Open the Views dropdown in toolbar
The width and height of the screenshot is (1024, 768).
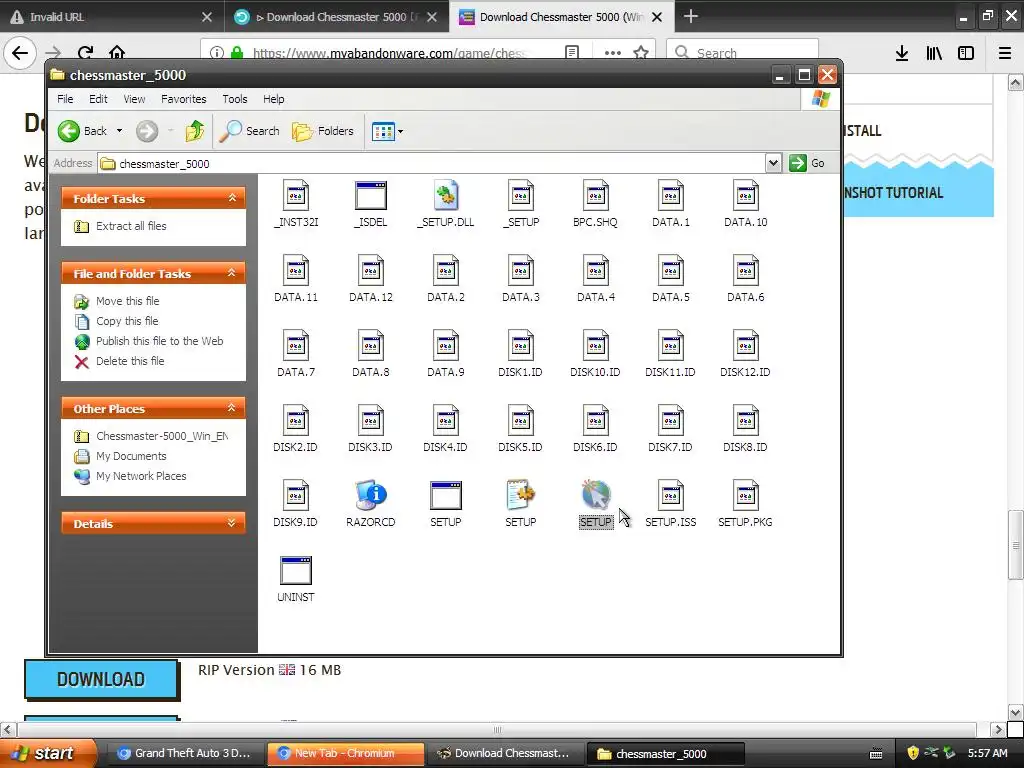tap(387, 131)
